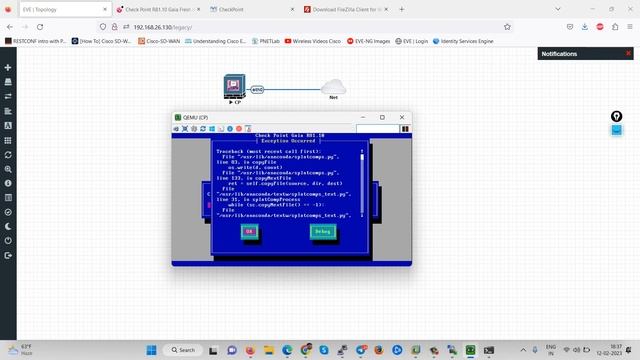The width and height of the screenshot is (640, 360).
Task: Open the Nodes list sidebar icon
Action: click(8, 82)
